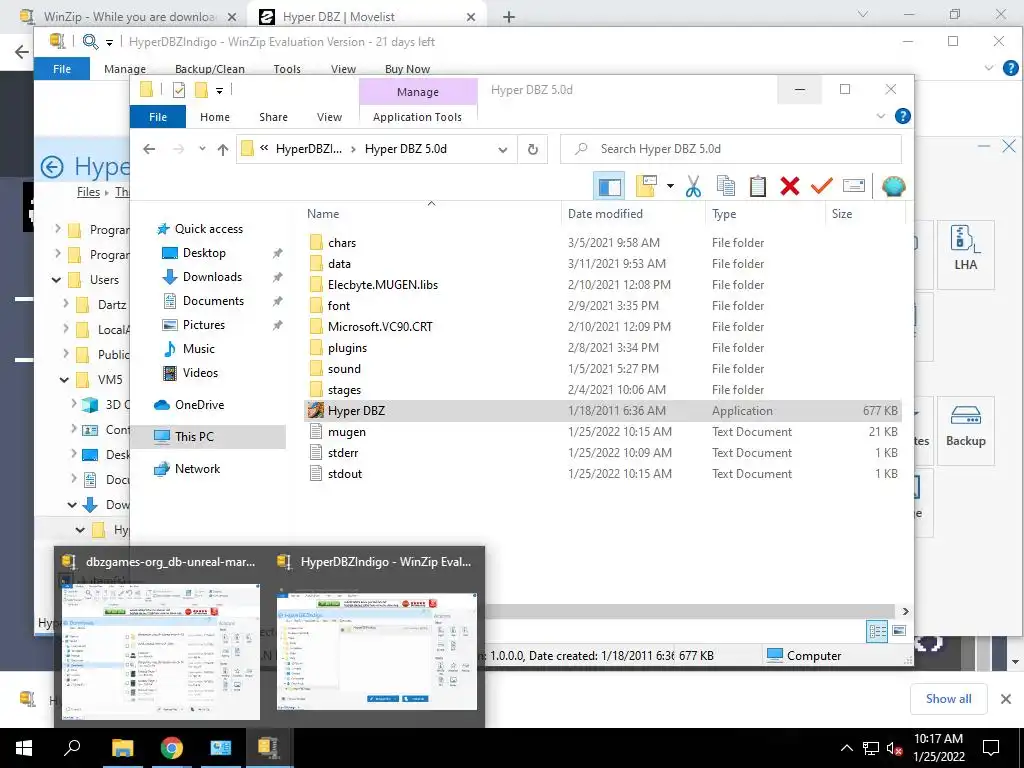1024x768 pixels.
Task: Toggle the navigation pane toolbar button
Action: click(609, 187)
